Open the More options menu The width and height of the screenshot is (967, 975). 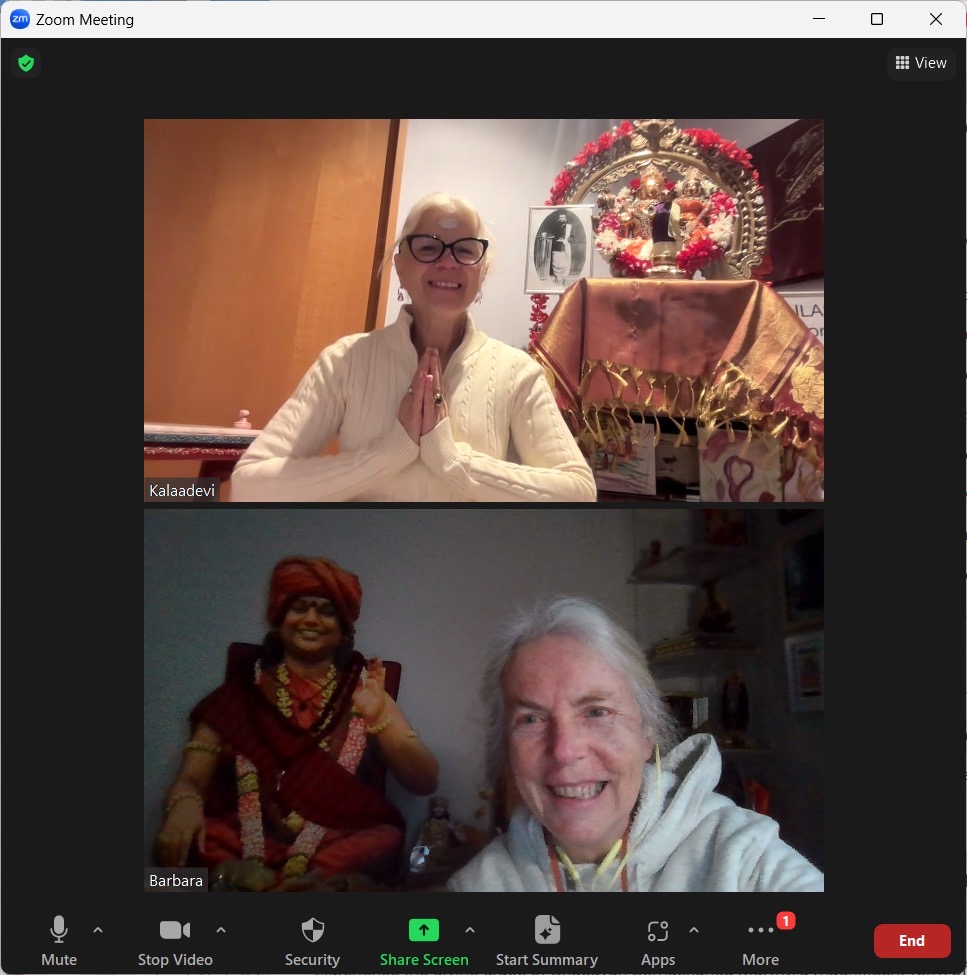760,941
